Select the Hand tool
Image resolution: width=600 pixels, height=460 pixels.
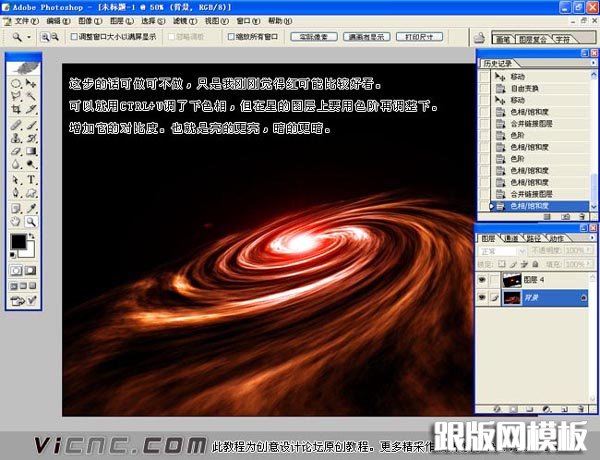(x=16, y=222)
